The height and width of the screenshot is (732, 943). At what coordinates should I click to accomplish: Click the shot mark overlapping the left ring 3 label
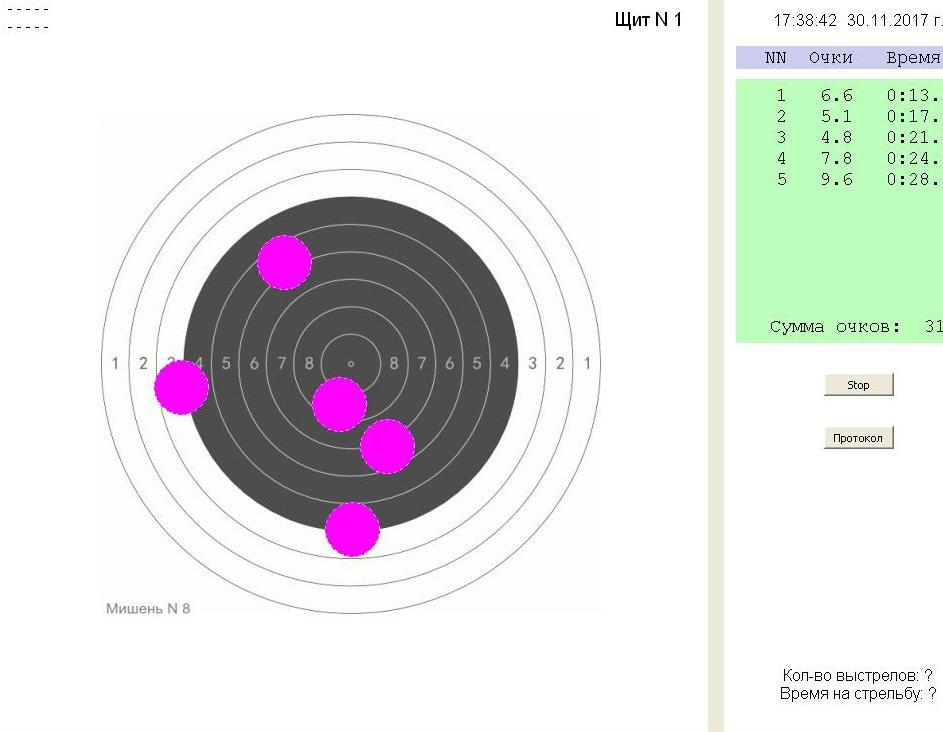181,387
